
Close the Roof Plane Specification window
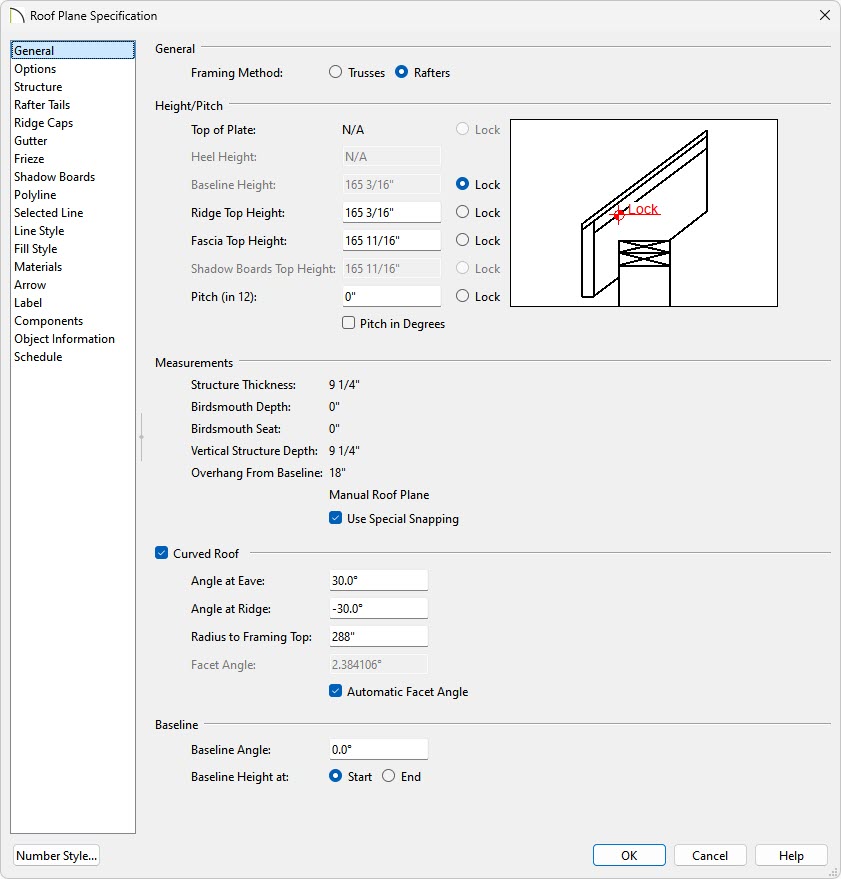point(825,15)
